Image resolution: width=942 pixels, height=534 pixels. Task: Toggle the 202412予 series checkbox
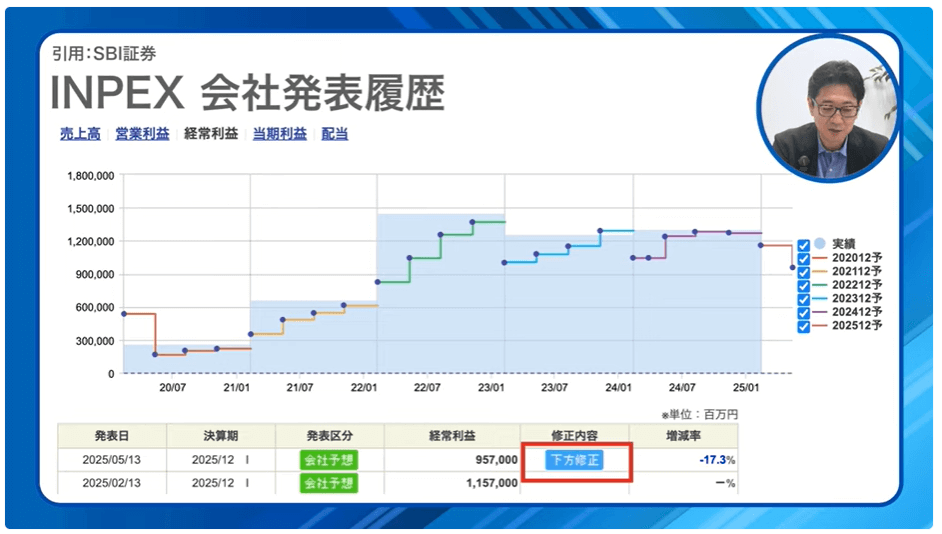click(803, 313)
